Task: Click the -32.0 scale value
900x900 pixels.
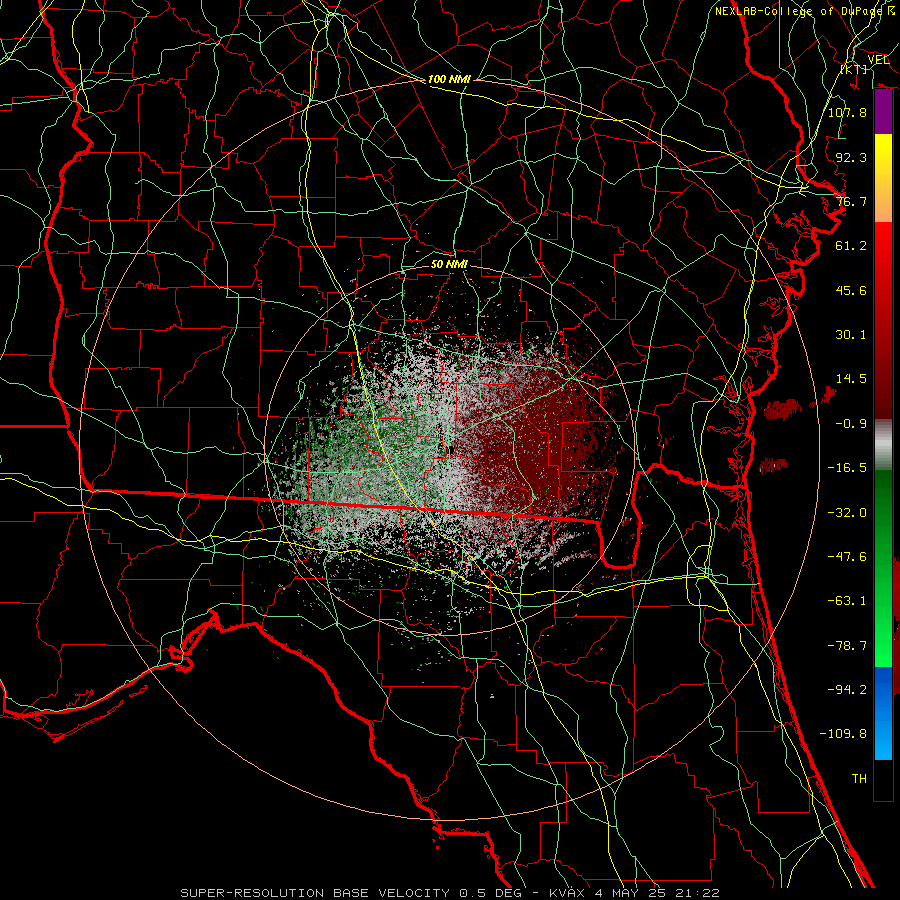Action: point(847,513)
